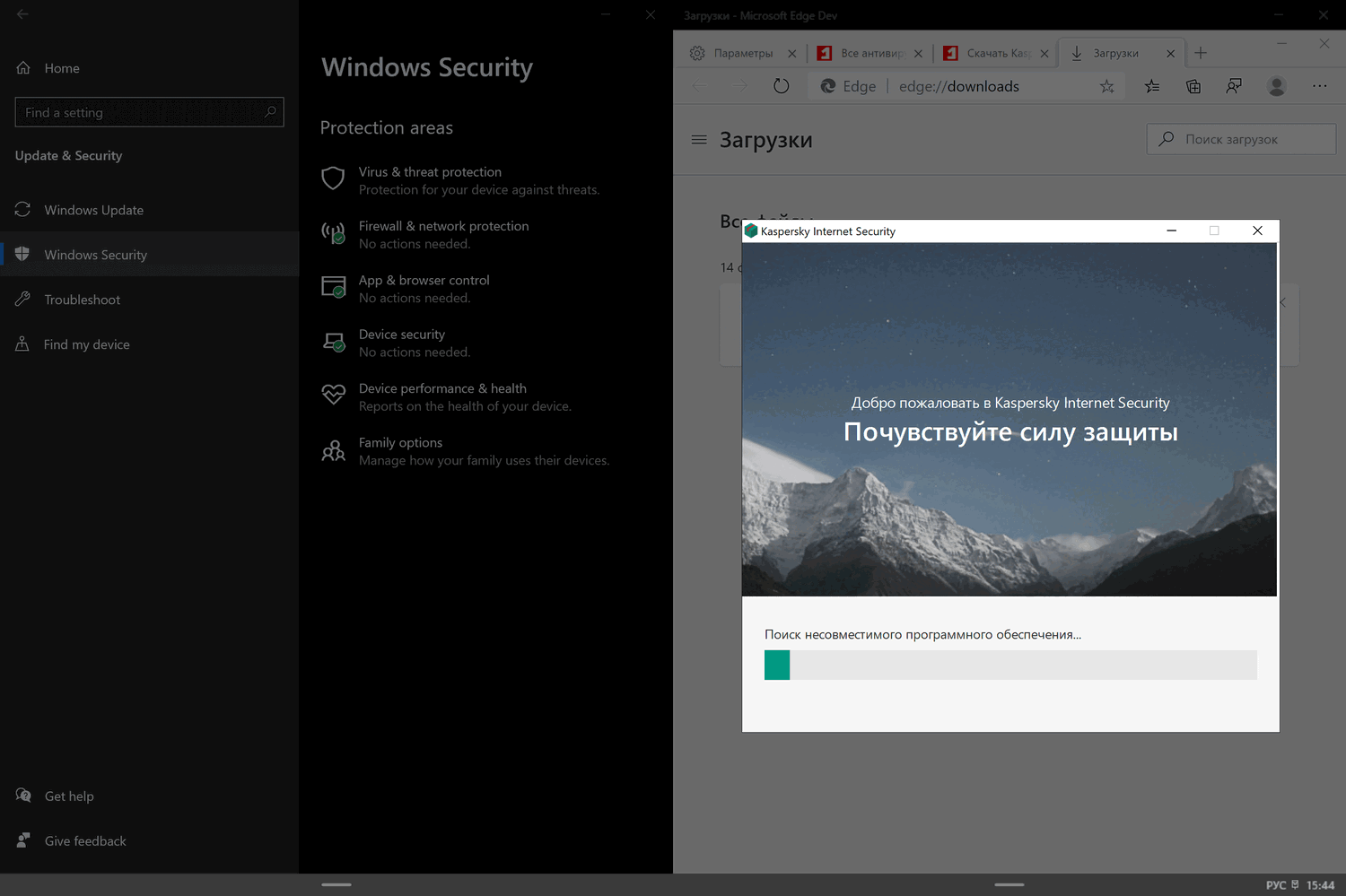This screenshot has height=896, width=1346.
Task: Open Edge's send feedback icon
Action: pyautogui.click(x=1234, y=86)
